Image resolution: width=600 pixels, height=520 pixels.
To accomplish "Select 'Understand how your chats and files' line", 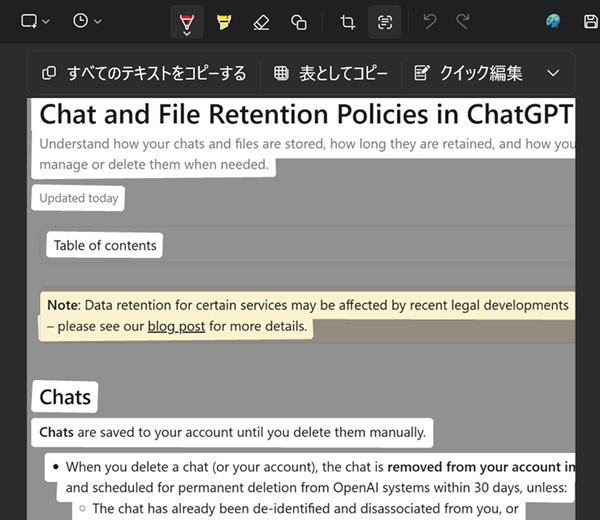I will (x=307, y=144).
